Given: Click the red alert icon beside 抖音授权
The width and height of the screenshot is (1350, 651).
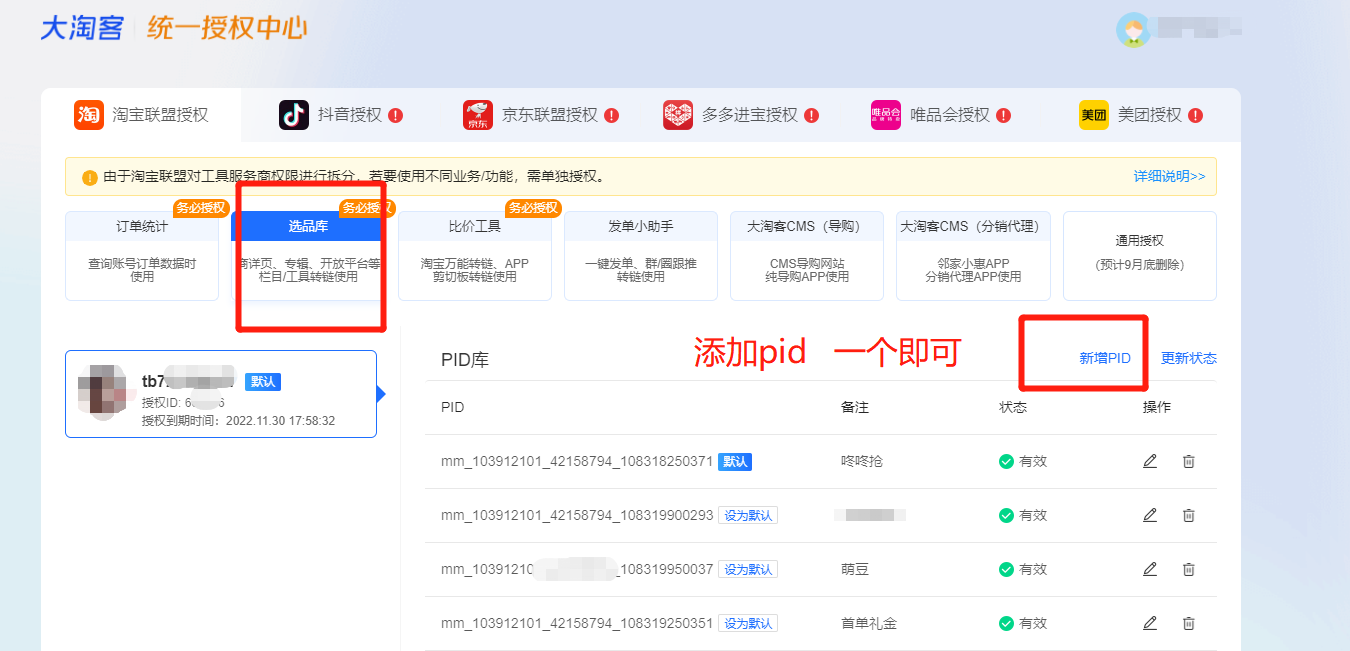Looking at the screenshot, I should (x=396, y=115).
